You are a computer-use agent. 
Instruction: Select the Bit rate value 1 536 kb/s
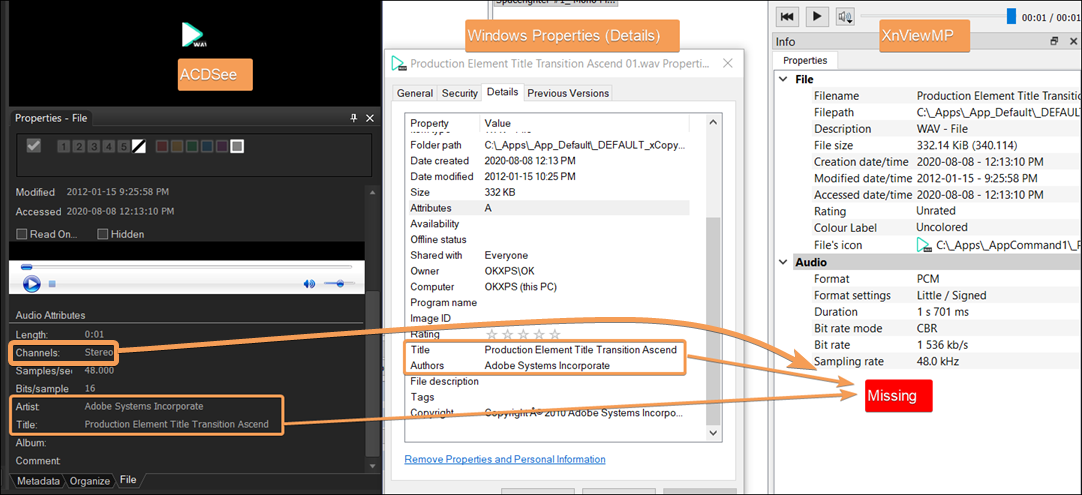click(x=943, y=344)
